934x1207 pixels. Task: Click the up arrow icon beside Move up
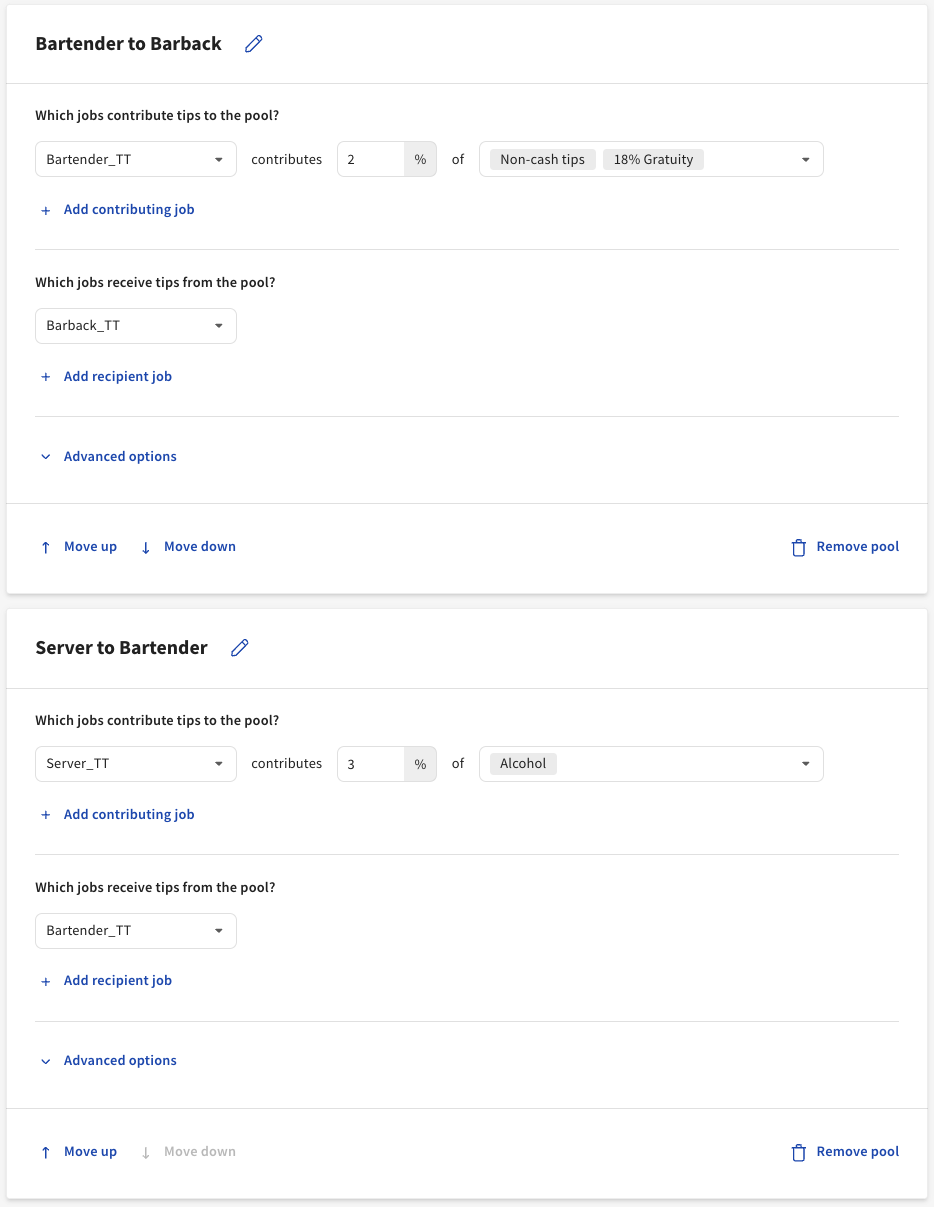(x=45, y=547)
